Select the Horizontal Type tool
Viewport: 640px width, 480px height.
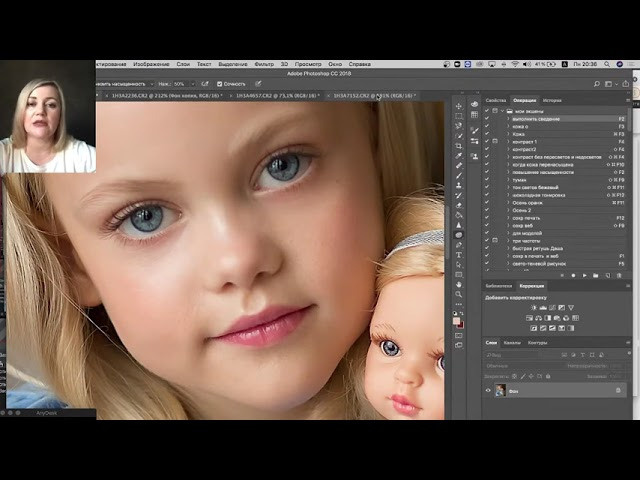[459, 255]
